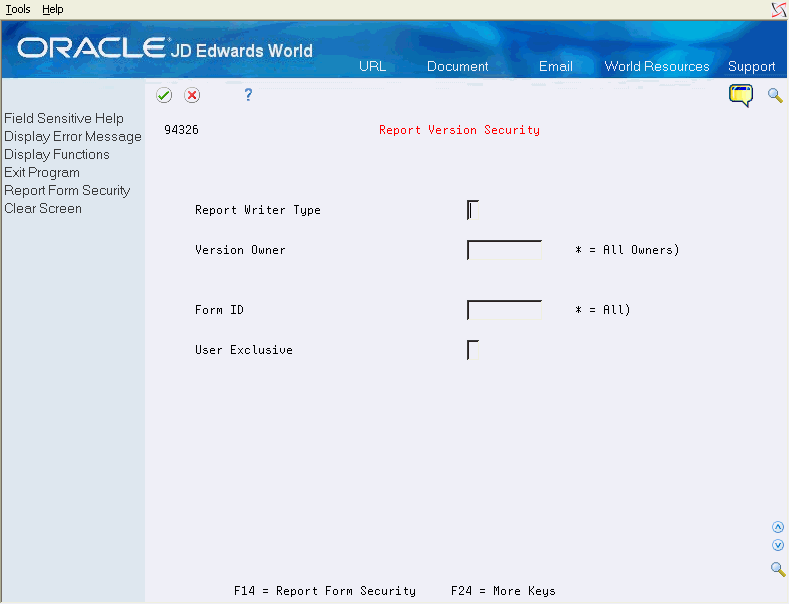This screenshot has height=604, width=789.
Task: Click the Oracle JD Edwards World logo
Action: pyautogui.click(x=165, y=49)
